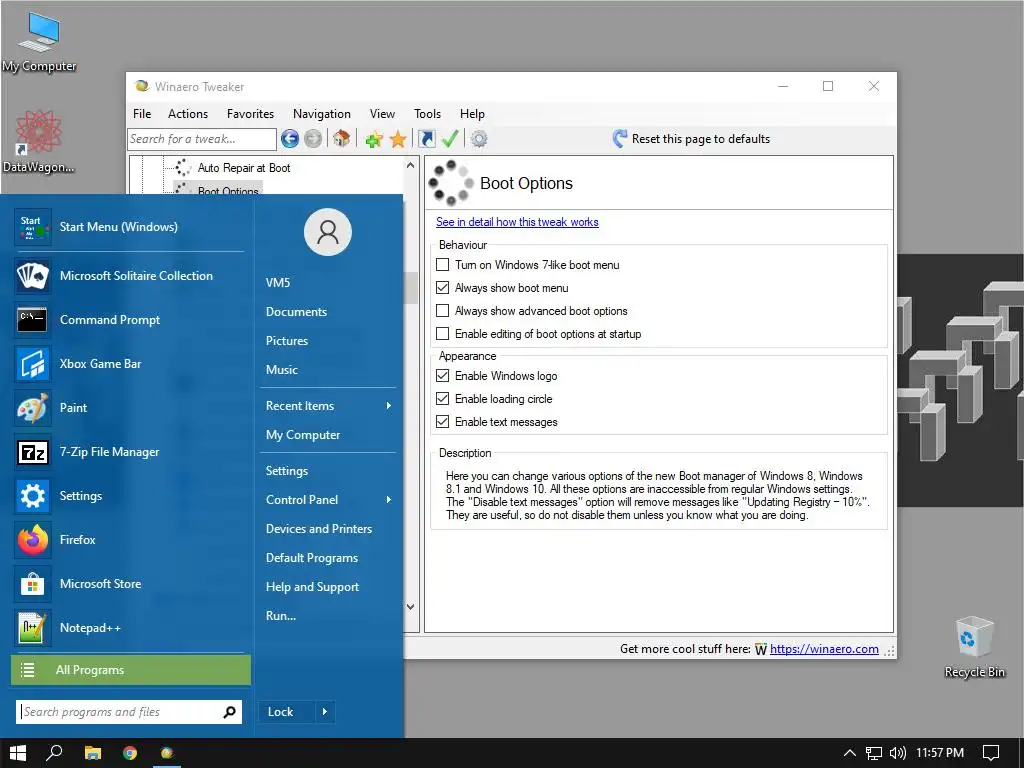Screen dimensions: 1024x768
Task: Open the home page house icon
Action: click(x=341, y=138)
